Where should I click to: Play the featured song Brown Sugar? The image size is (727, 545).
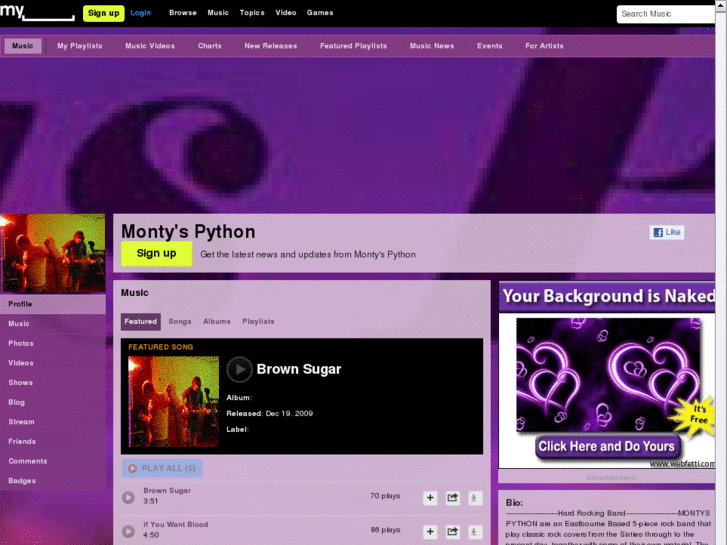pos(239,369)
